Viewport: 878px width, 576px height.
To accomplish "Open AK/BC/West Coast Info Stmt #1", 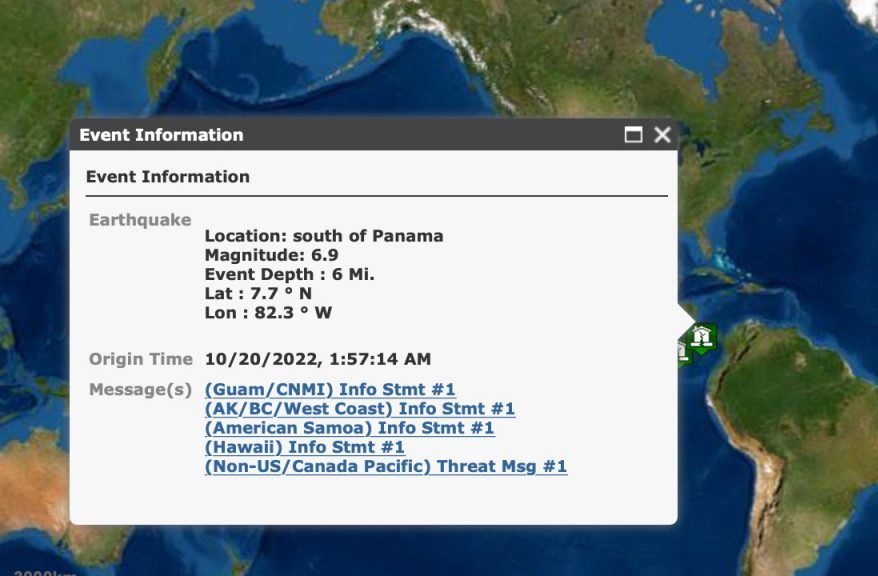I will [359, 408].
